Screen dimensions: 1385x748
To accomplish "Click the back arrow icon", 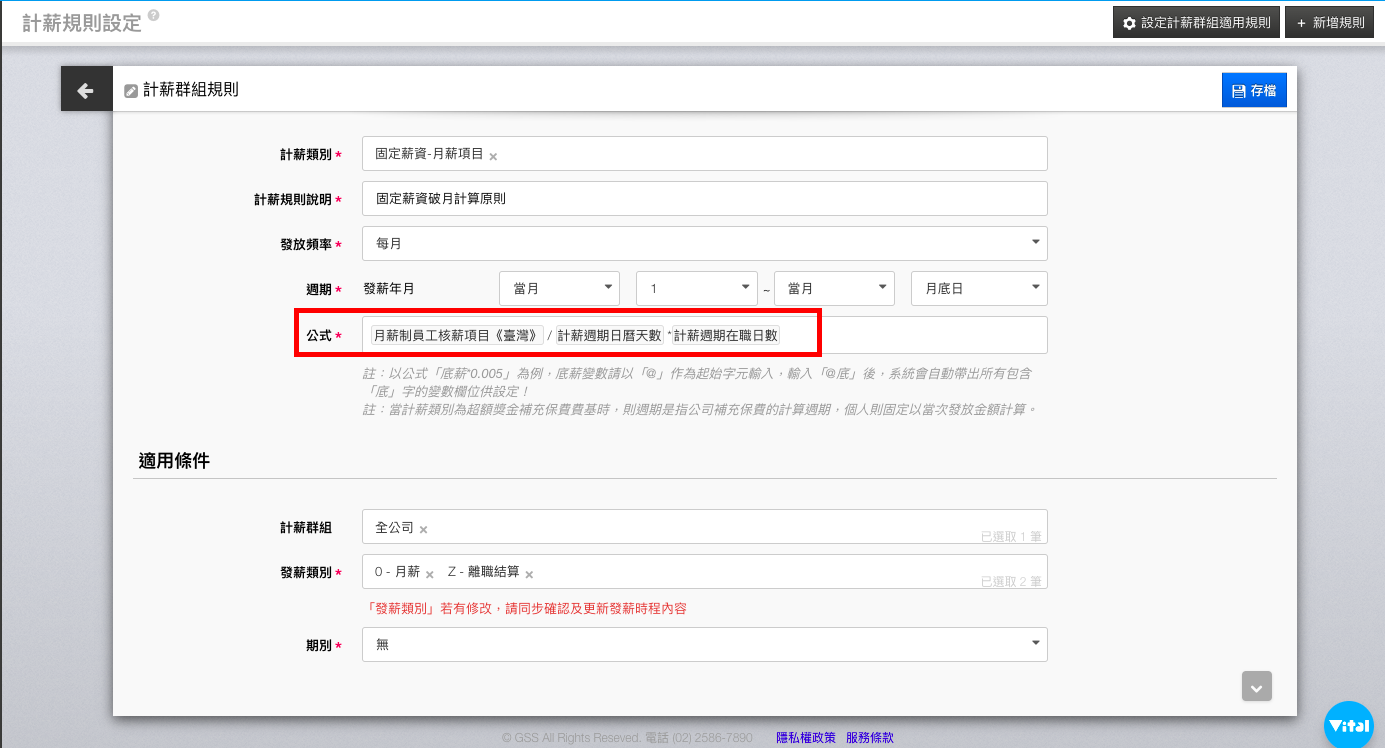I will point(86,91).
